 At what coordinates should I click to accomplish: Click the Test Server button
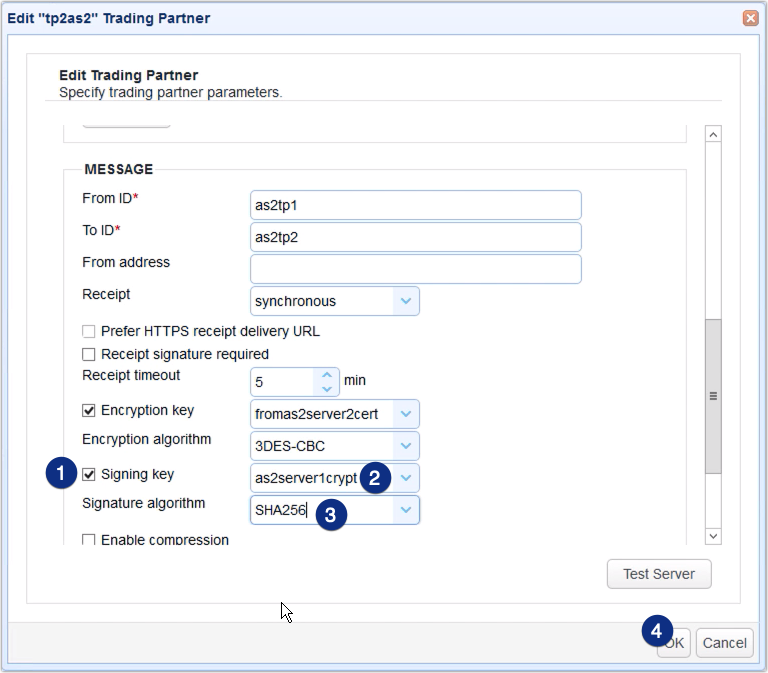[659, 574]
